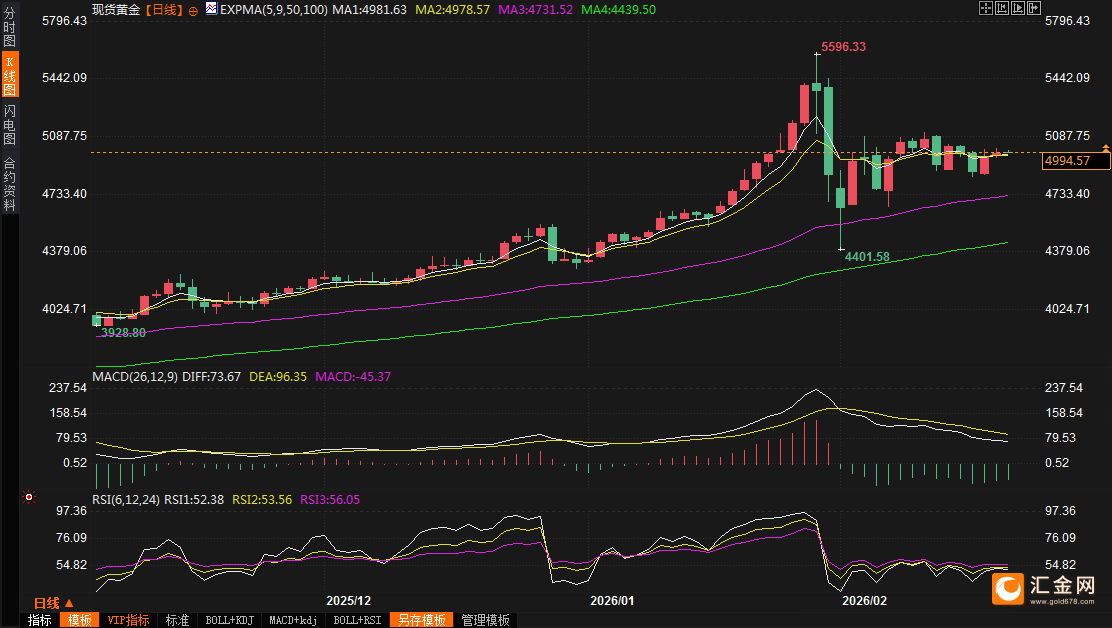The image size is (1112, 628).
Task: Click the 3928.80 low price label
Action: pos(123,332)
